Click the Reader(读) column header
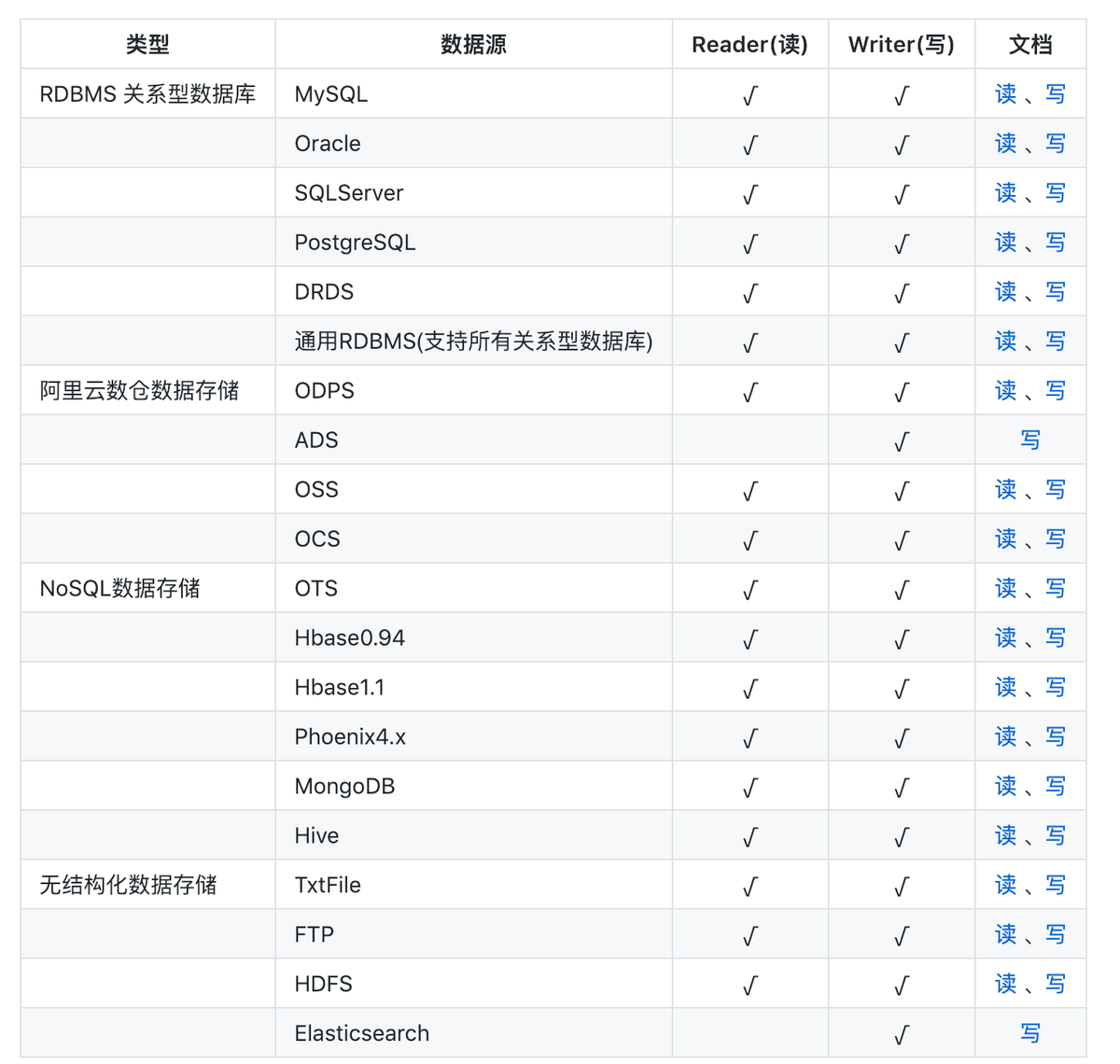 [x=749, y=45]
